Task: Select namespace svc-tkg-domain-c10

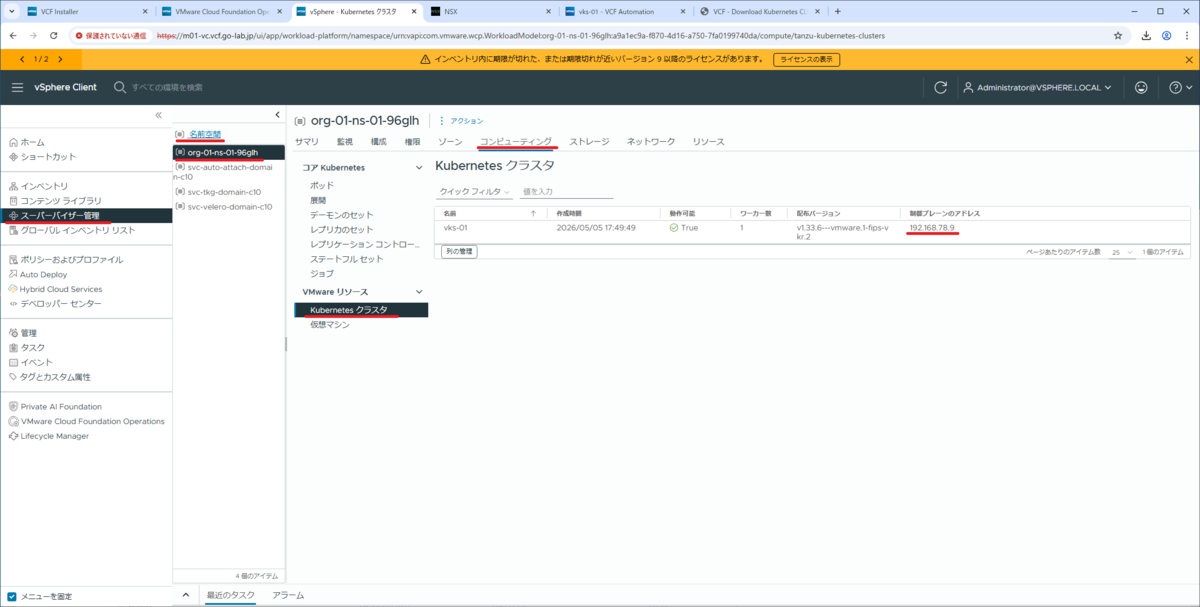Action: click(224, 192)
